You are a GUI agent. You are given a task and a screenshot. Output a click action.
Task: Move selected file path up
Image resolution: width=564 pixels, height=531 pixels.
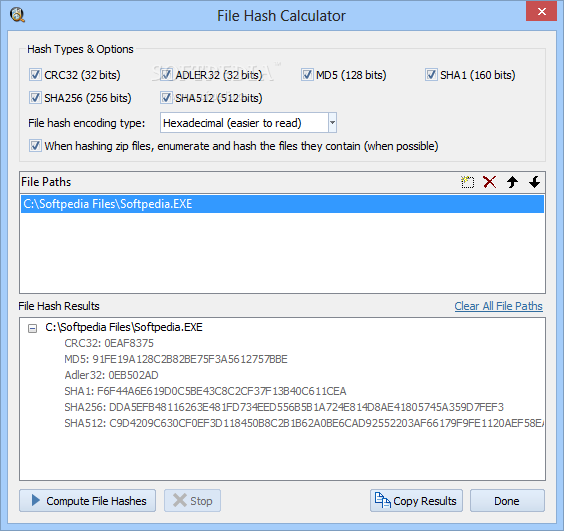512,182
